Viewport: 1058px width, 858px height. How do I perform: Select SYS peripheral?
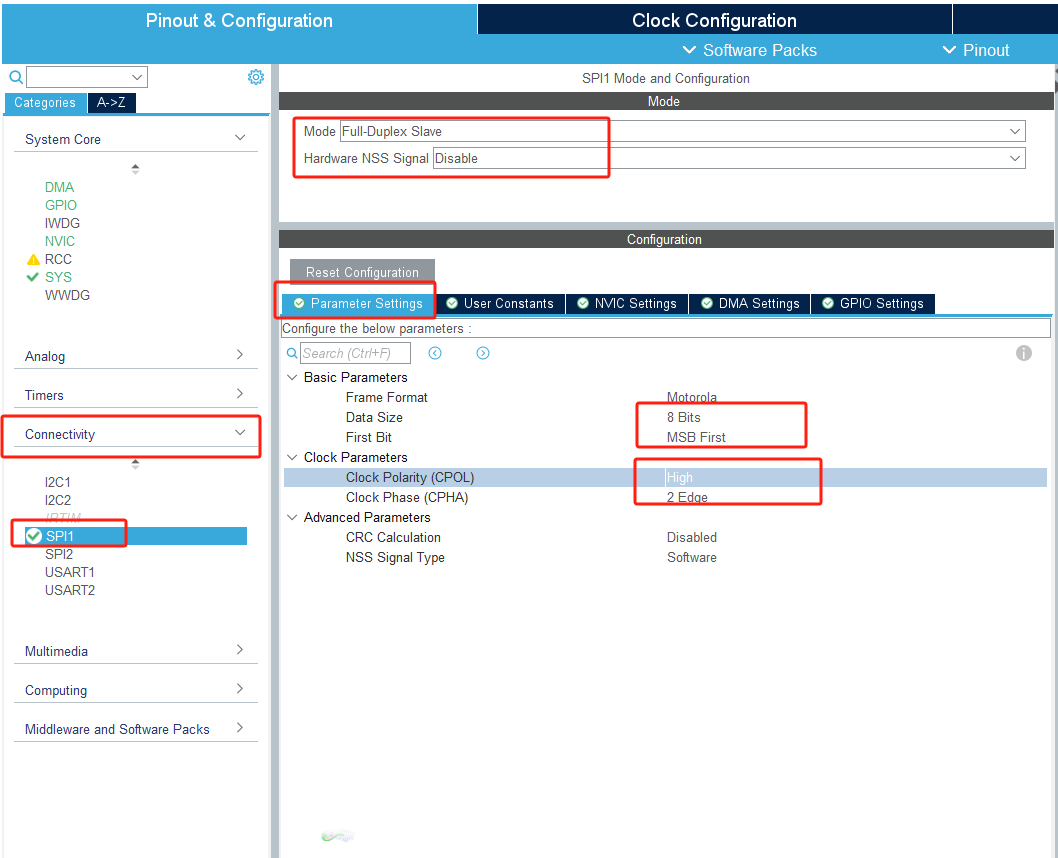pos(58,277)
